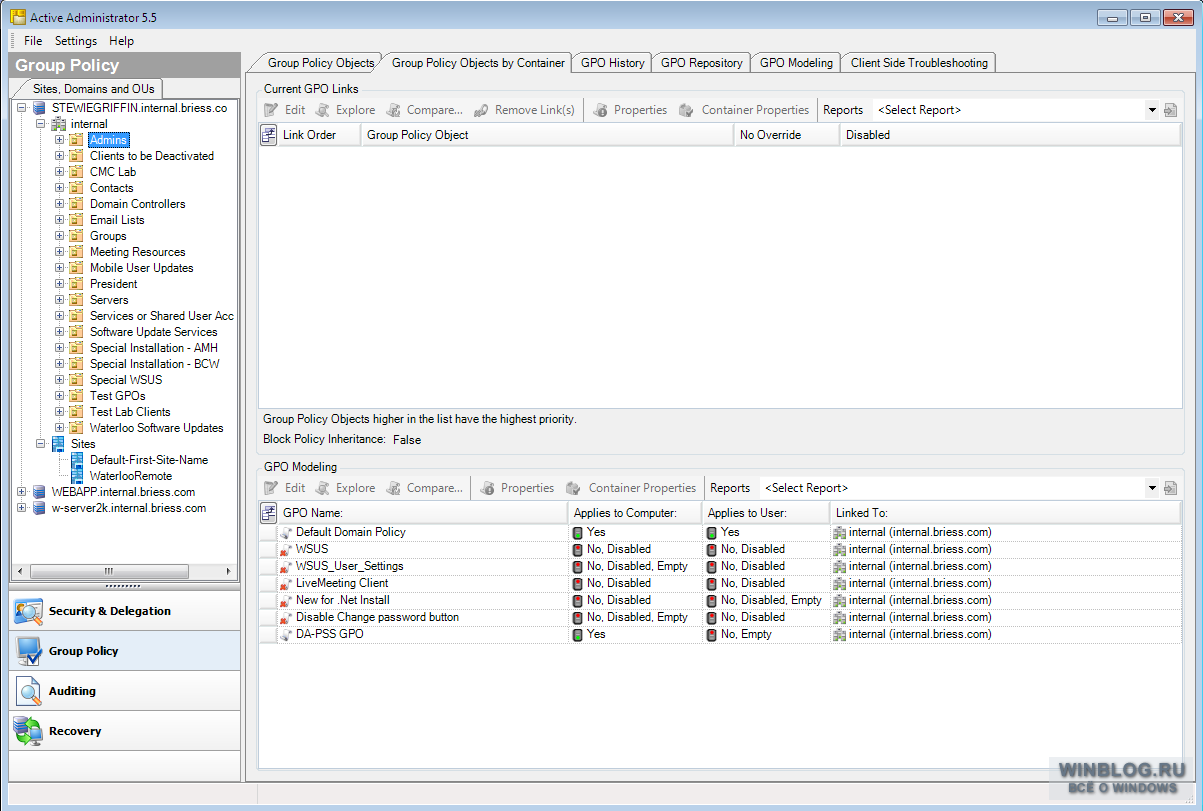Select the WSUS_User_Settings GPO row
This screenshot has height=811, width=1203.
click(x=720, y=566)
